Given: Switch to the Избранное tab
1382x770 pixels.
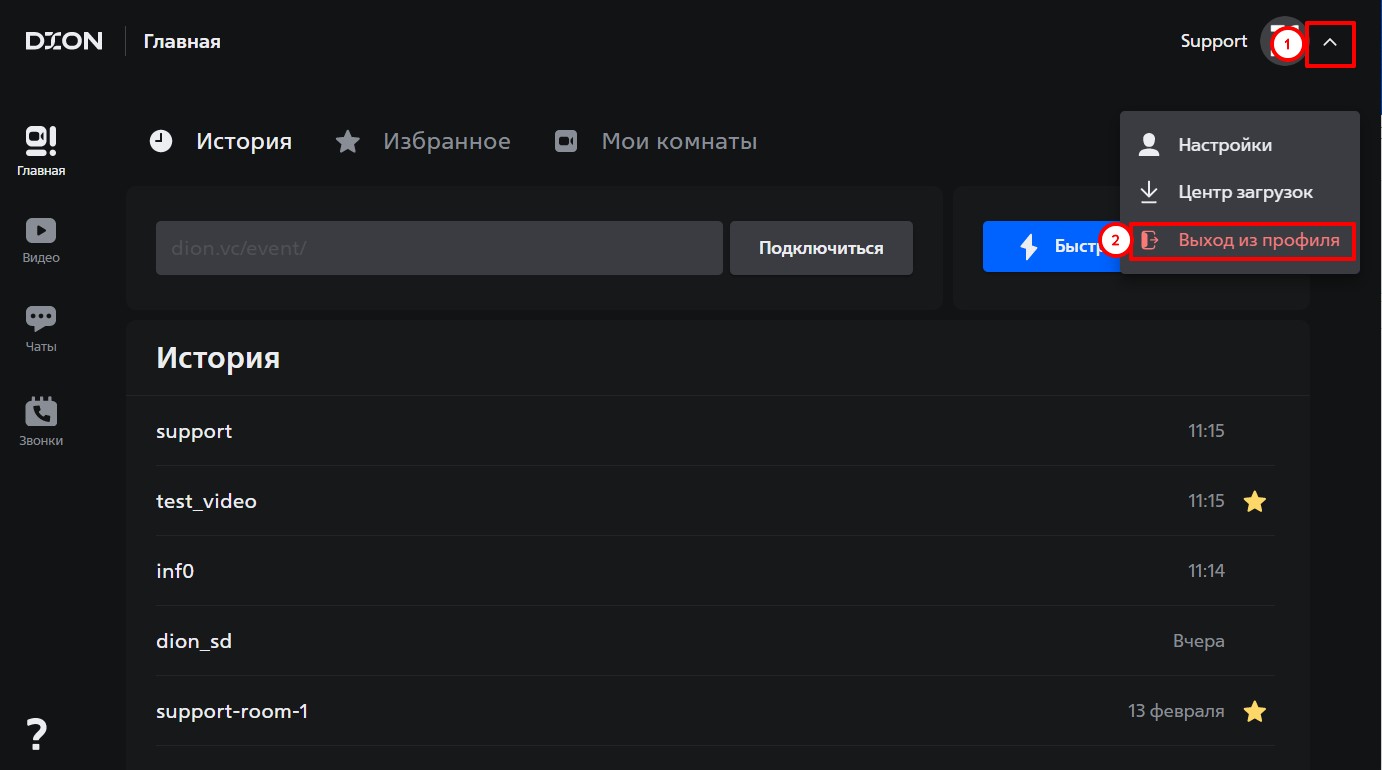Looking at the screenshot, I should (x=423, y=141).
